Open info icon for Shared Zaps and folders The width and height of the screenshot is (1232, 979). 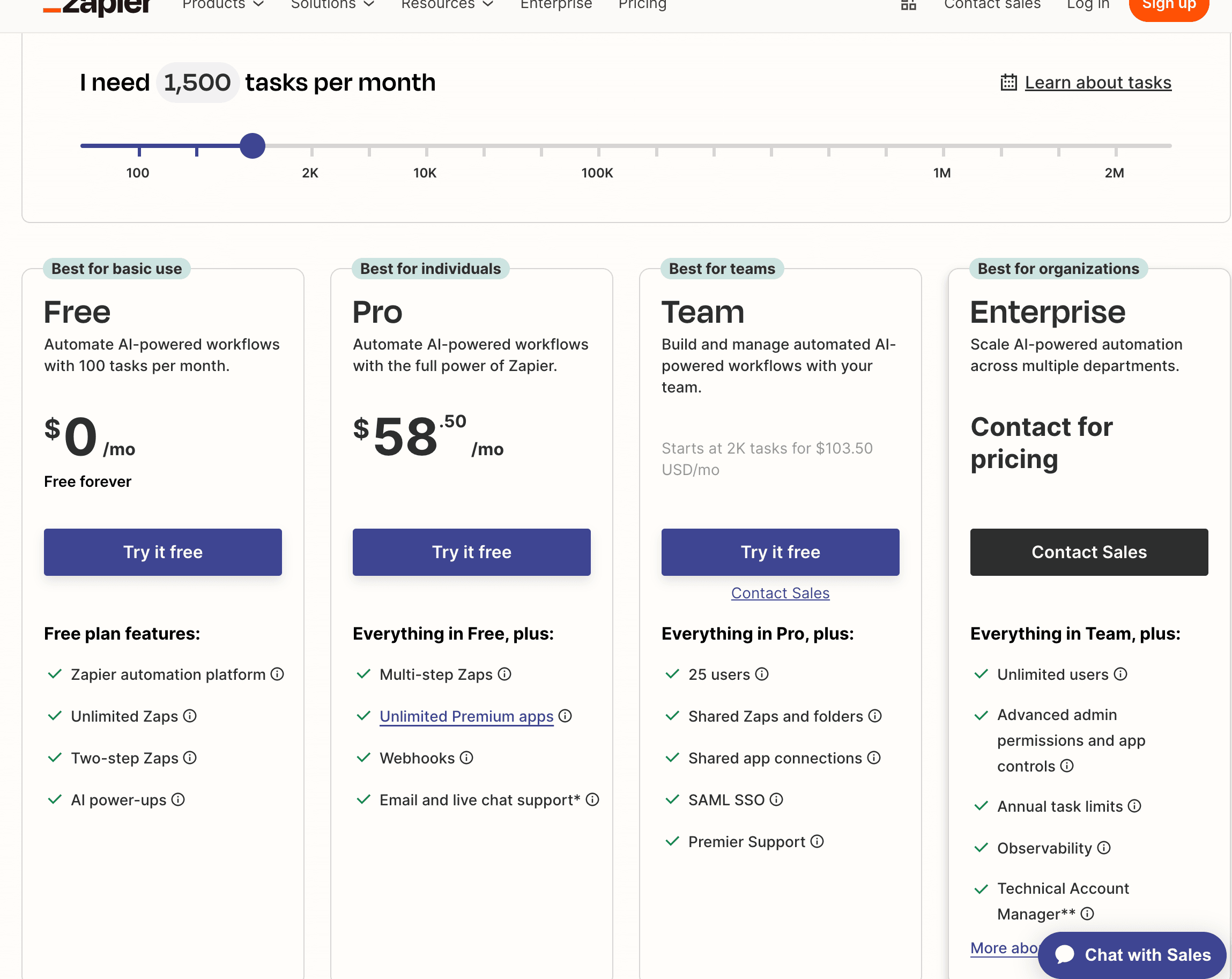(875, 716)
